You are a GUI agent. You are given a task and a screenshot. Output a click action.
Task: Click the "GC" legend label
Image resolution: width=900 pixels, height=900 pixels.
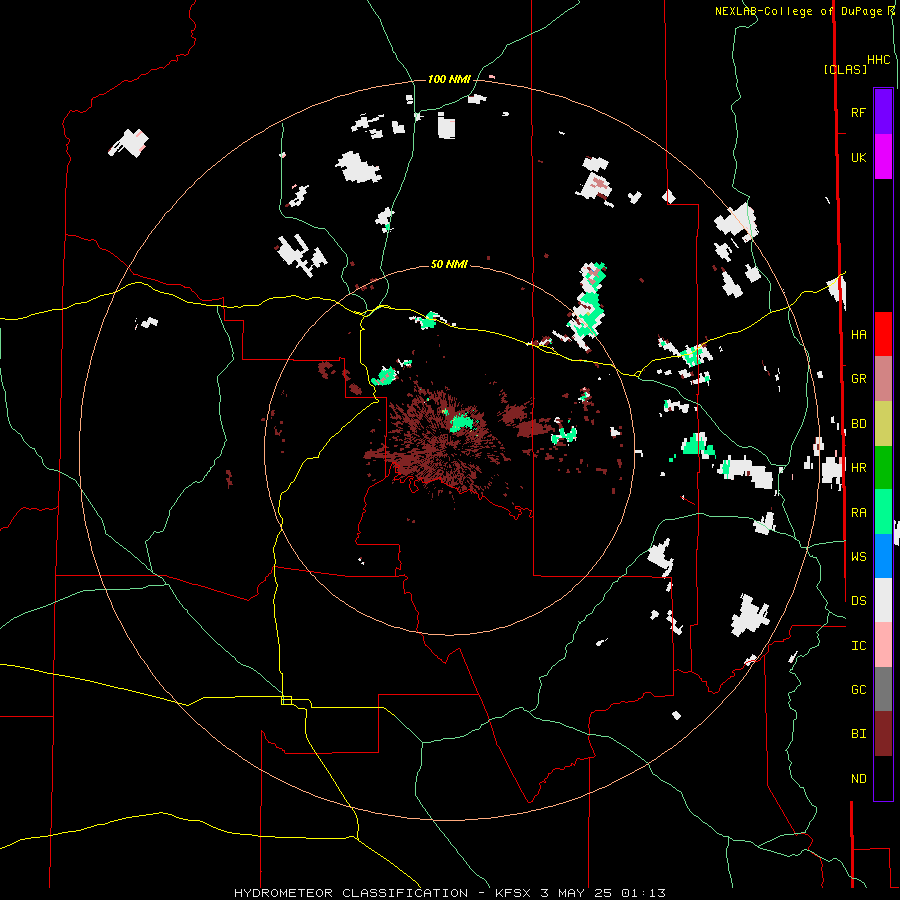tap(858, 690)
